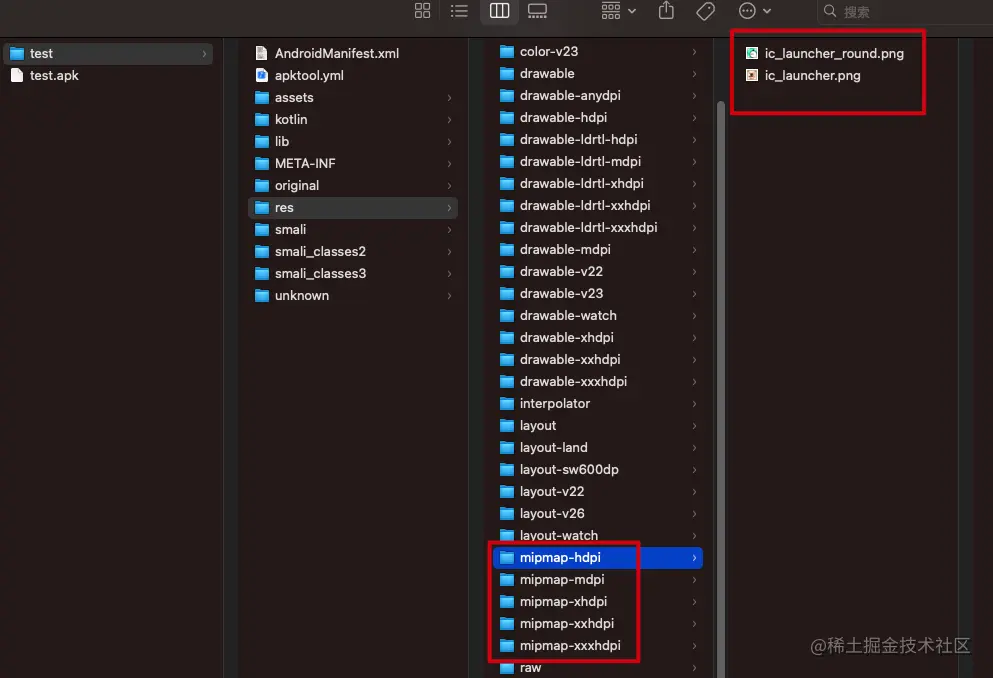
Task: Click the ic_launcher_round.png thumbnail icon
Action: [x=752, y=54]
